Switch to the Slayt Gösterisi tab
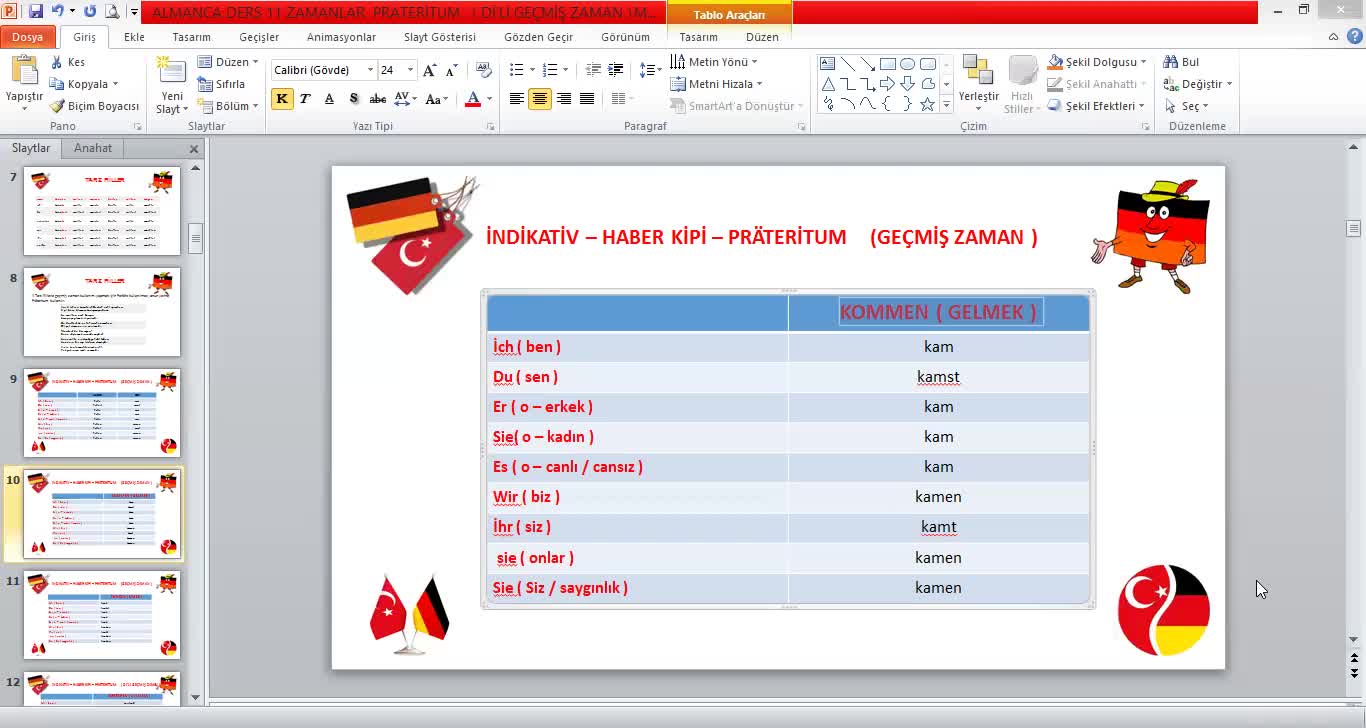Image resolution: width=1366 pixels, height=728 pixels. [x=440, y=37]
